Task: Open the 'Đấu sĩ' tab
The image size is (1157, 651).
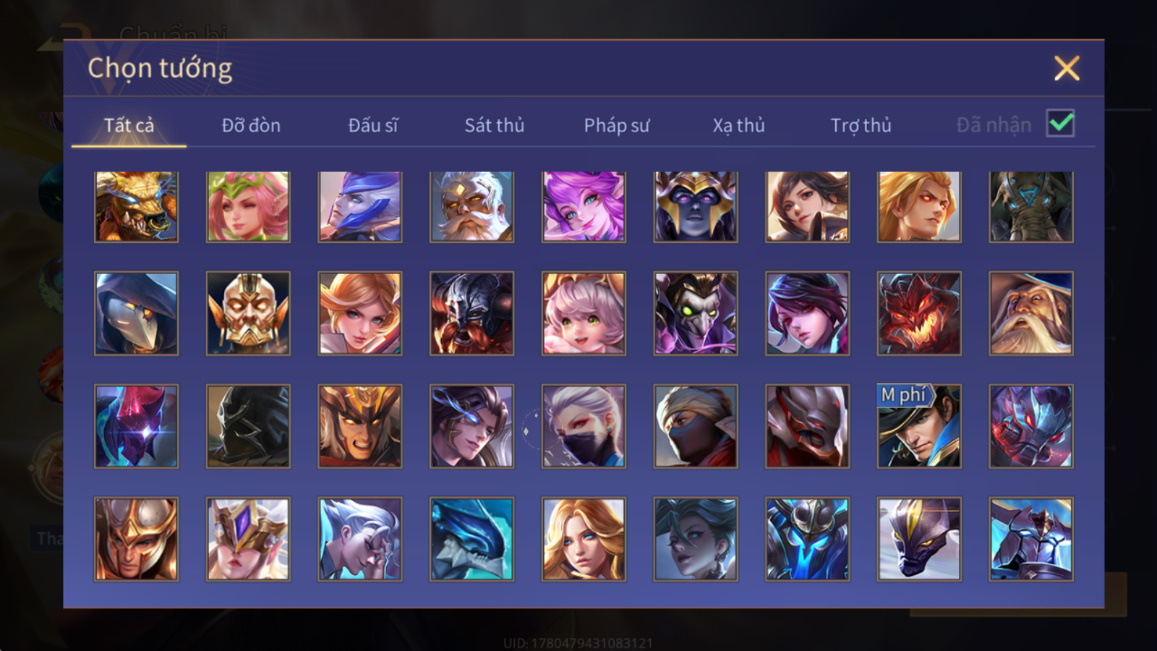Action: (x=373, y=125)
